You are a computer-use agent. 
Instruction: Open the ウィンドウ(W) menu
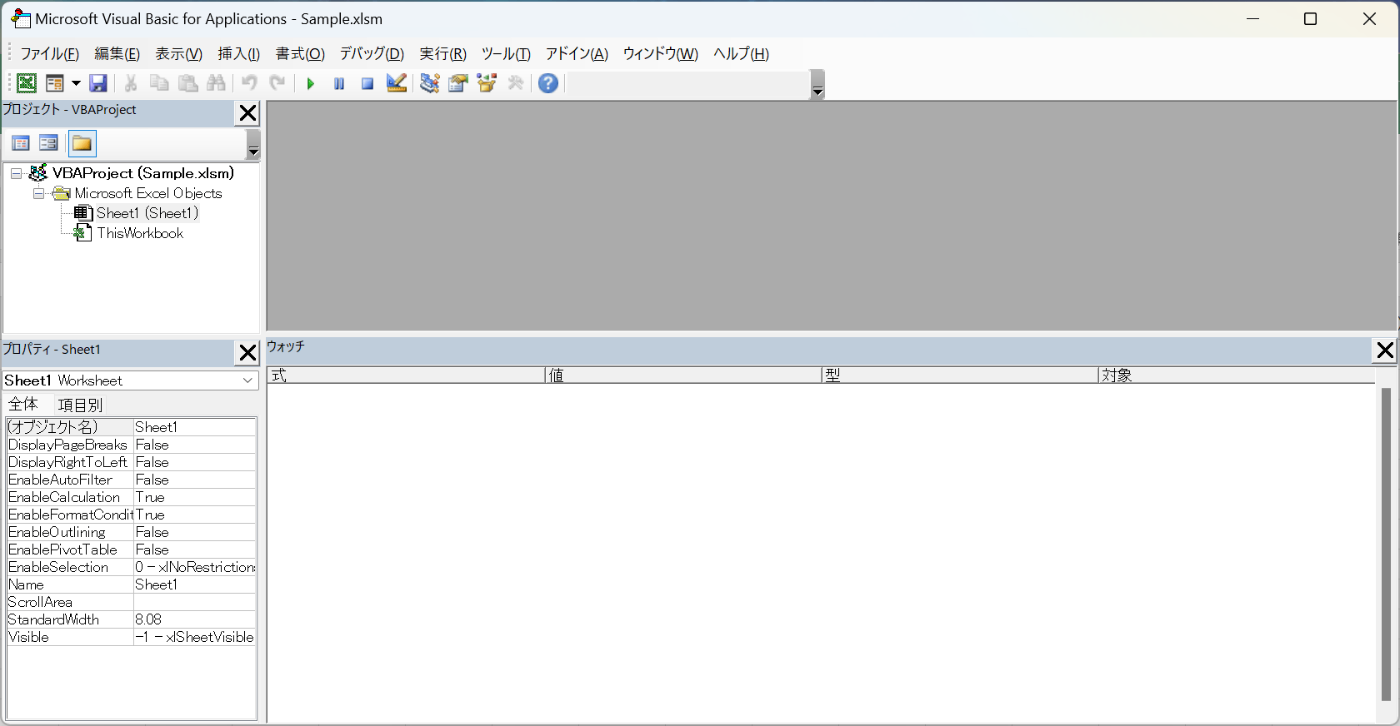[661, 54]
